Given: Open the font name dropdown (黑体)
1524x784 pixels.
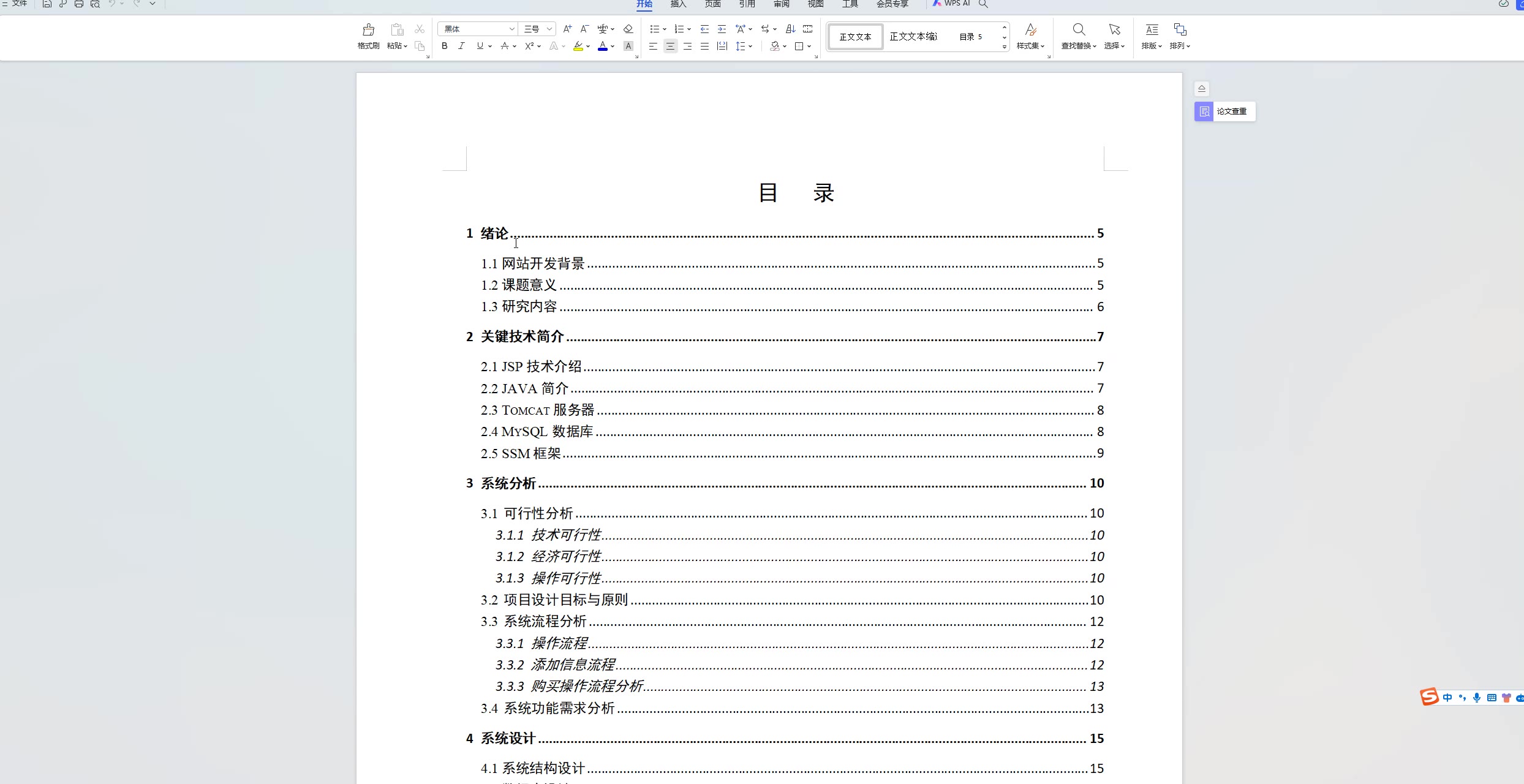Looking at the screenshot, I should coord(511,29).
